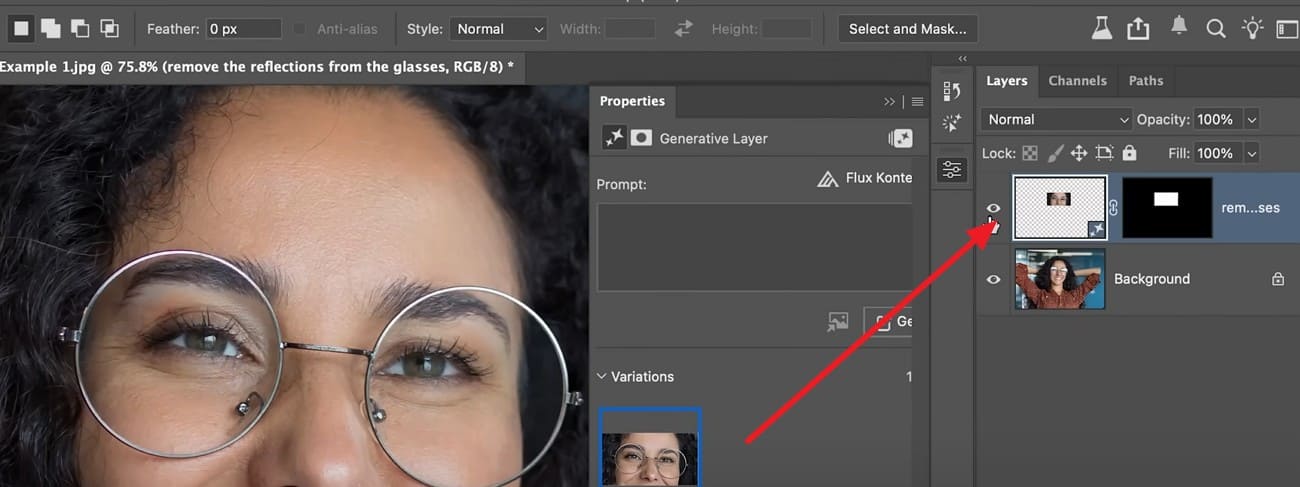1300x487 pixels.
Task: Switch to the Layers tab
Action: (1006, 81)
